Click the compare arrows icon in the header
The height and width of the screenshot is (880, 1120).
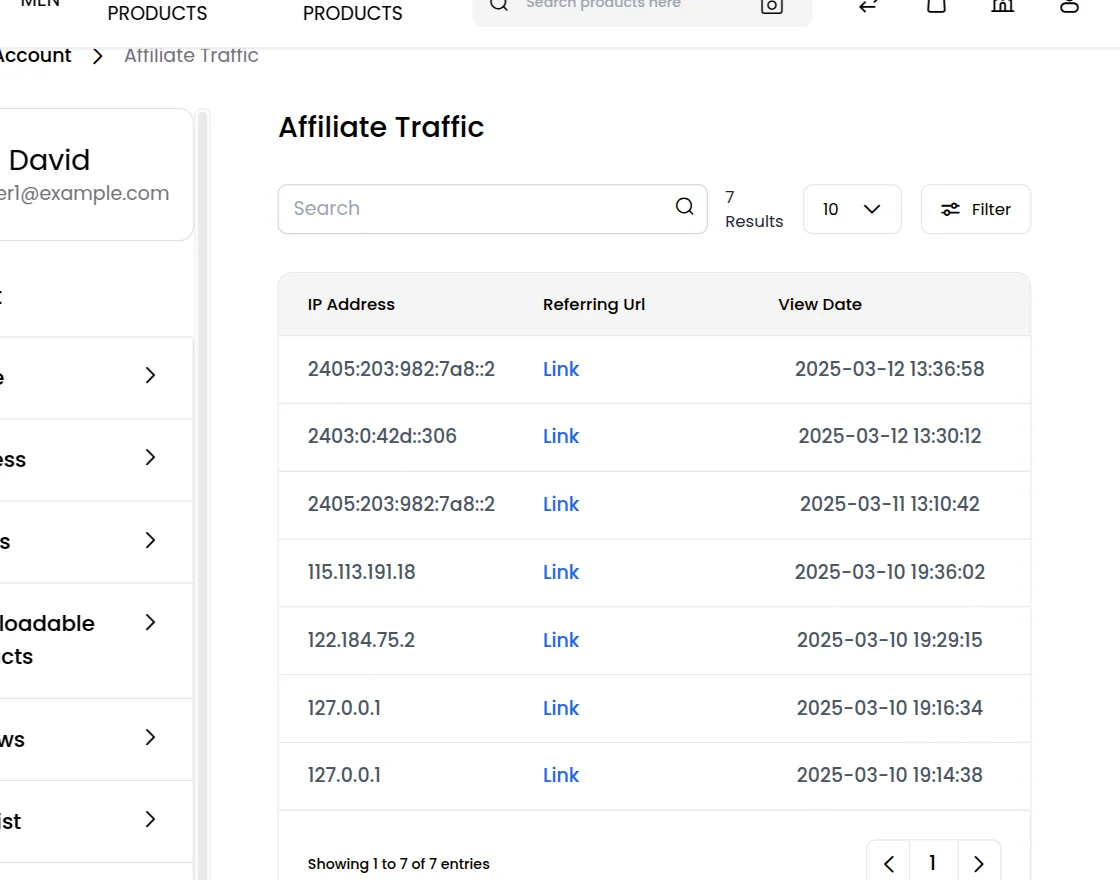point(867,6)
